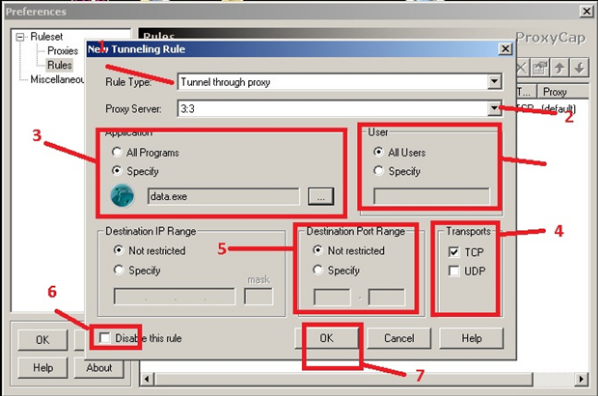Click OK in the Preferences window
Screen dimensions: 598x396
pyautogui.click(x=42, y=340)
